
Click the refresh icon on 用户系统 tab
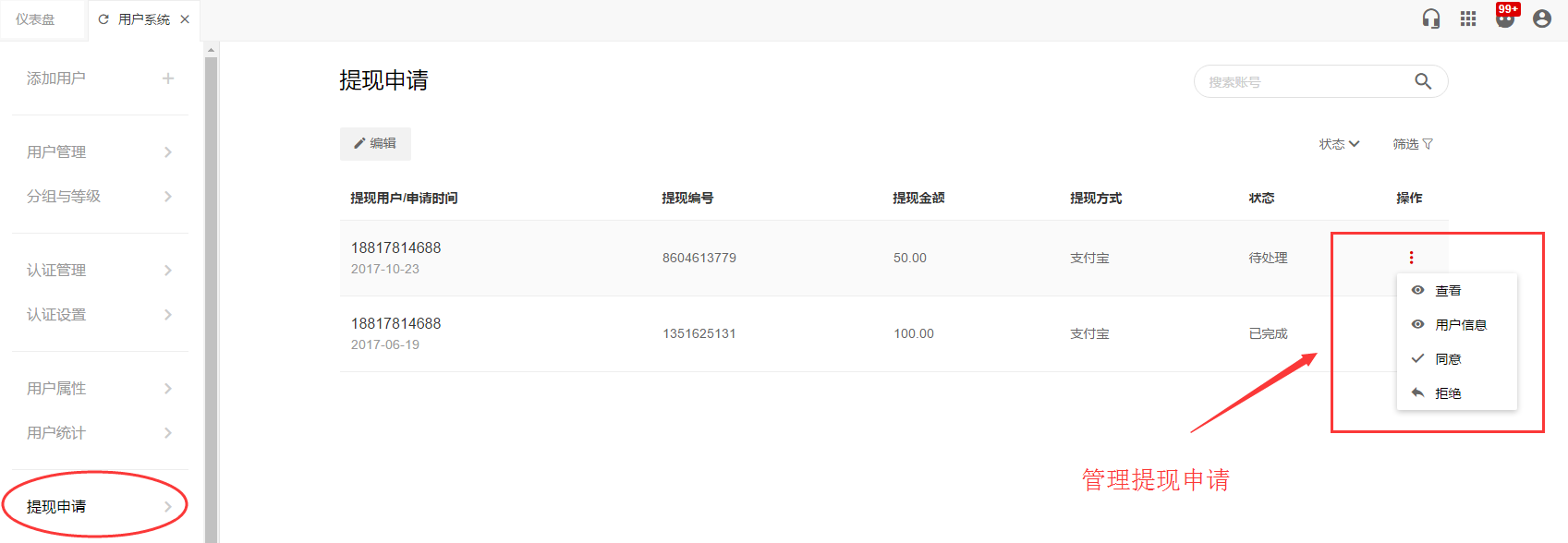click(x=103, y=19)
